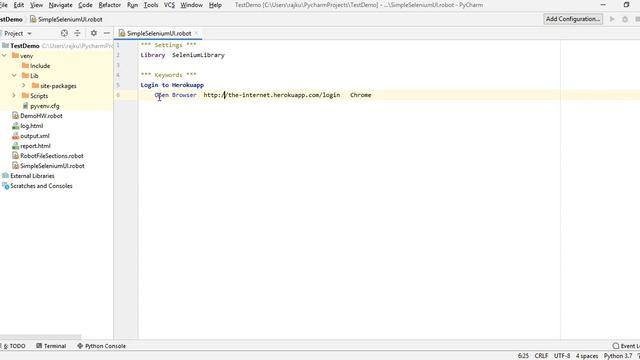Click the SeleniumLibrary text in editor
Viewport: 640px width, 360px height.
coord(198,55)
